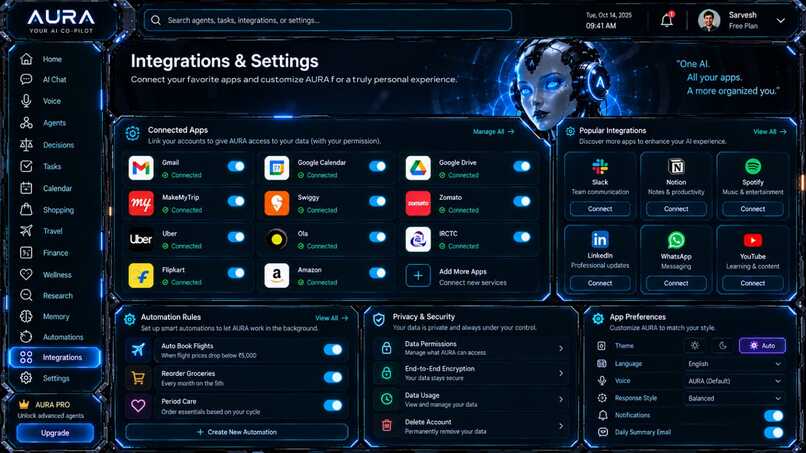Select the Auto theme button
806x453 pixels.
click(x=762, y=346)
